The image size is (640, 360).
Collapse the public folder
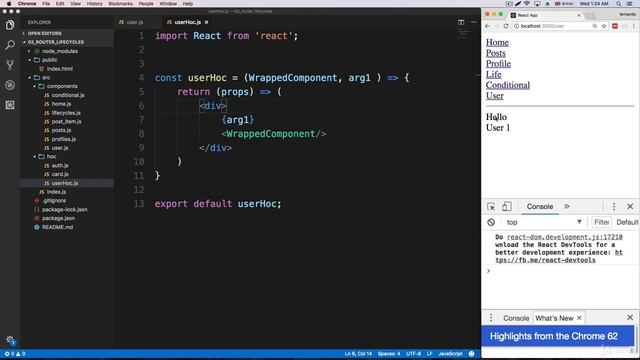point(49,60)
